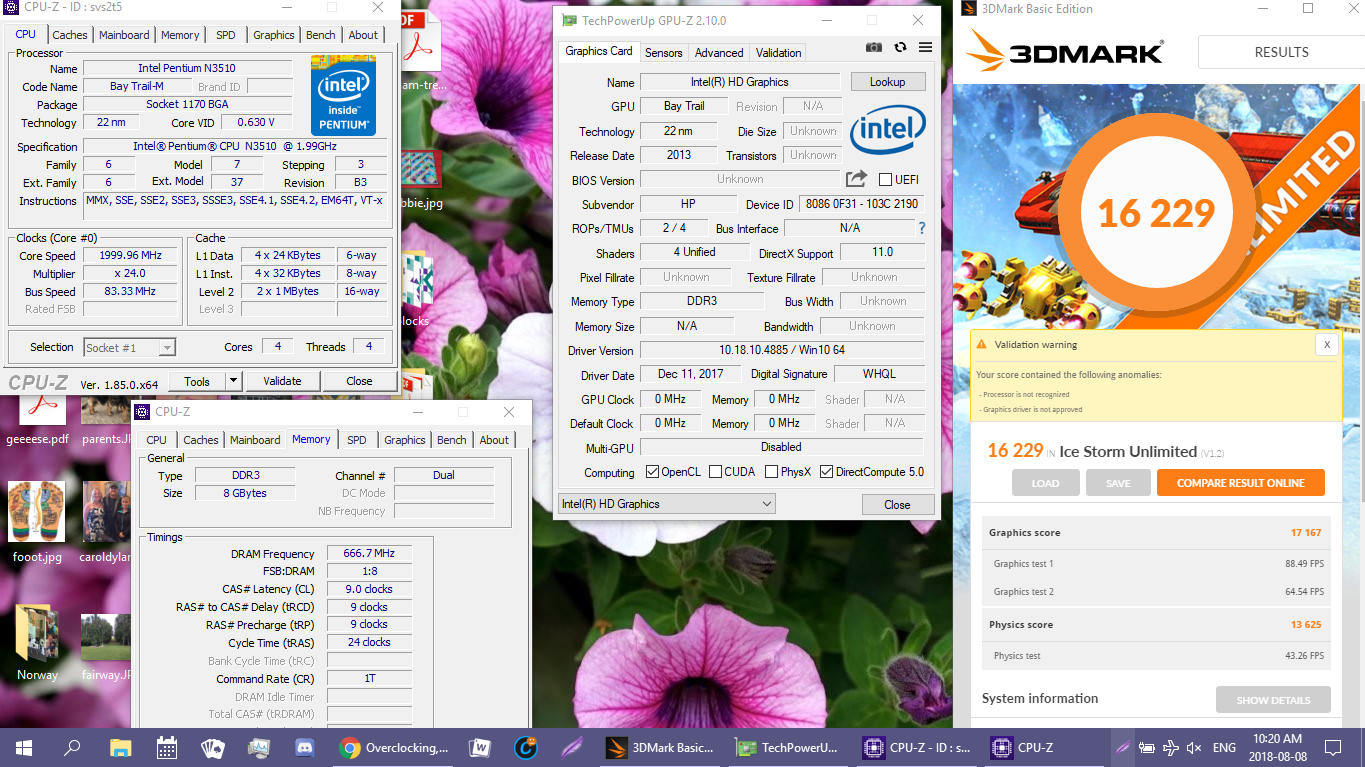Open the notification action center
This screenshot has width=1365, height=767.
tap(1332, 747)
